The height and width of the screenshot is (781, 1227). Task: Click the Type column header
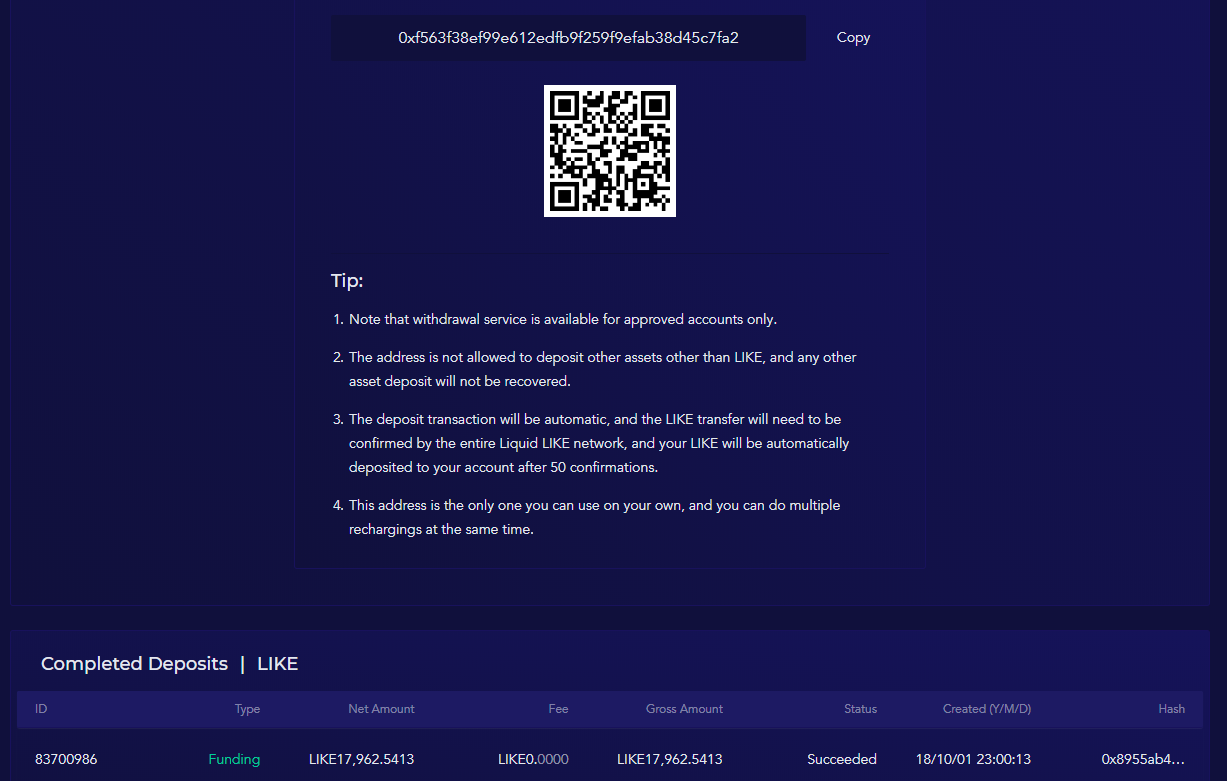pos(247,709)
